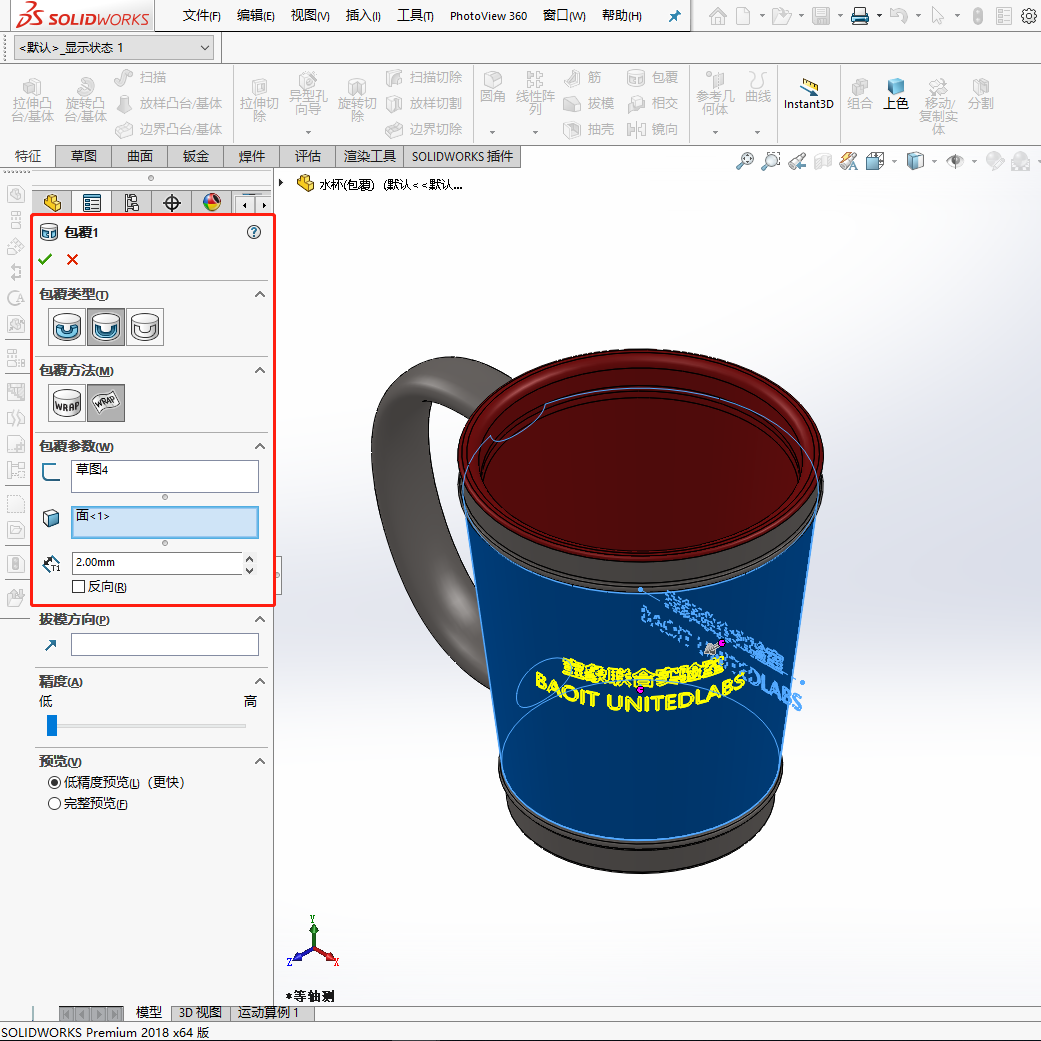Open the 运动算例 1 bottom tab
Image resolution: width=1041 pixels, height=1041 pixels.
tap(268, 1012)
